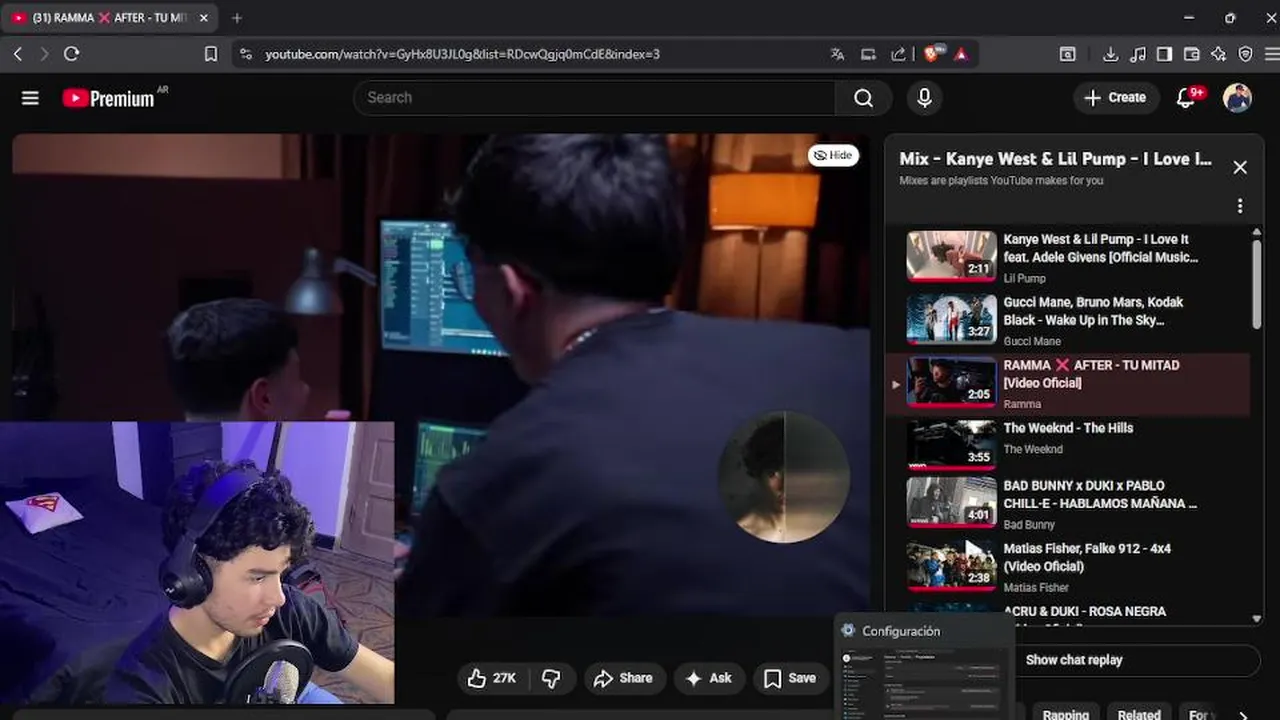
Task: Like the video with 27K likes
Action: [492, 678]
